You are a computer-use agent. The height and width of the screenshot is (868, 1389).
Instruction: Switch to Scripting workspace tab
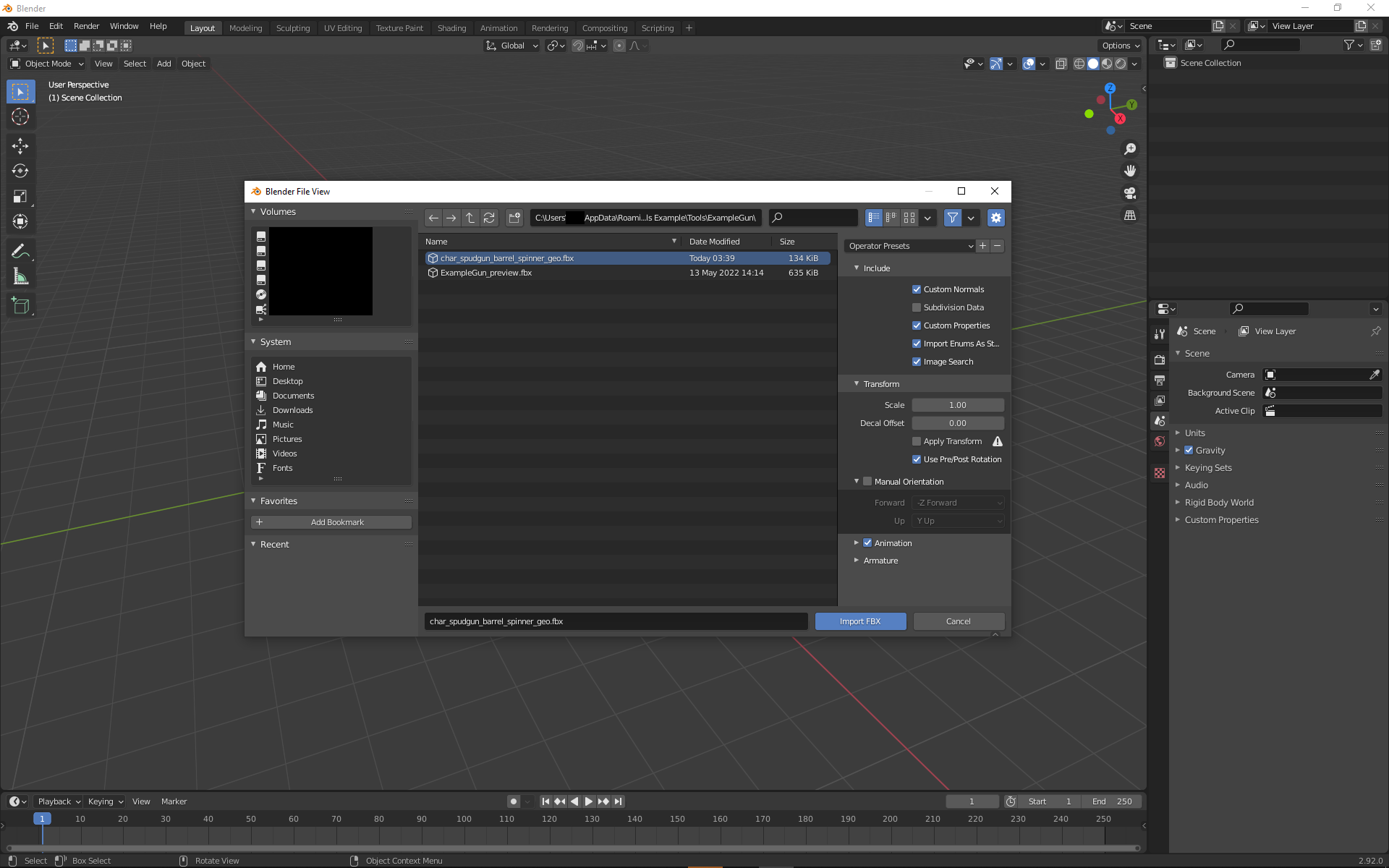coord(658,28)
